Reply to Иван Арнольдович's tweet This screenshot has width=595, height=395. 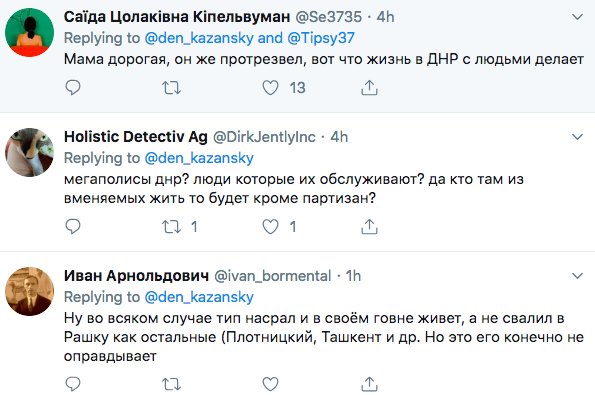point(73,384)
